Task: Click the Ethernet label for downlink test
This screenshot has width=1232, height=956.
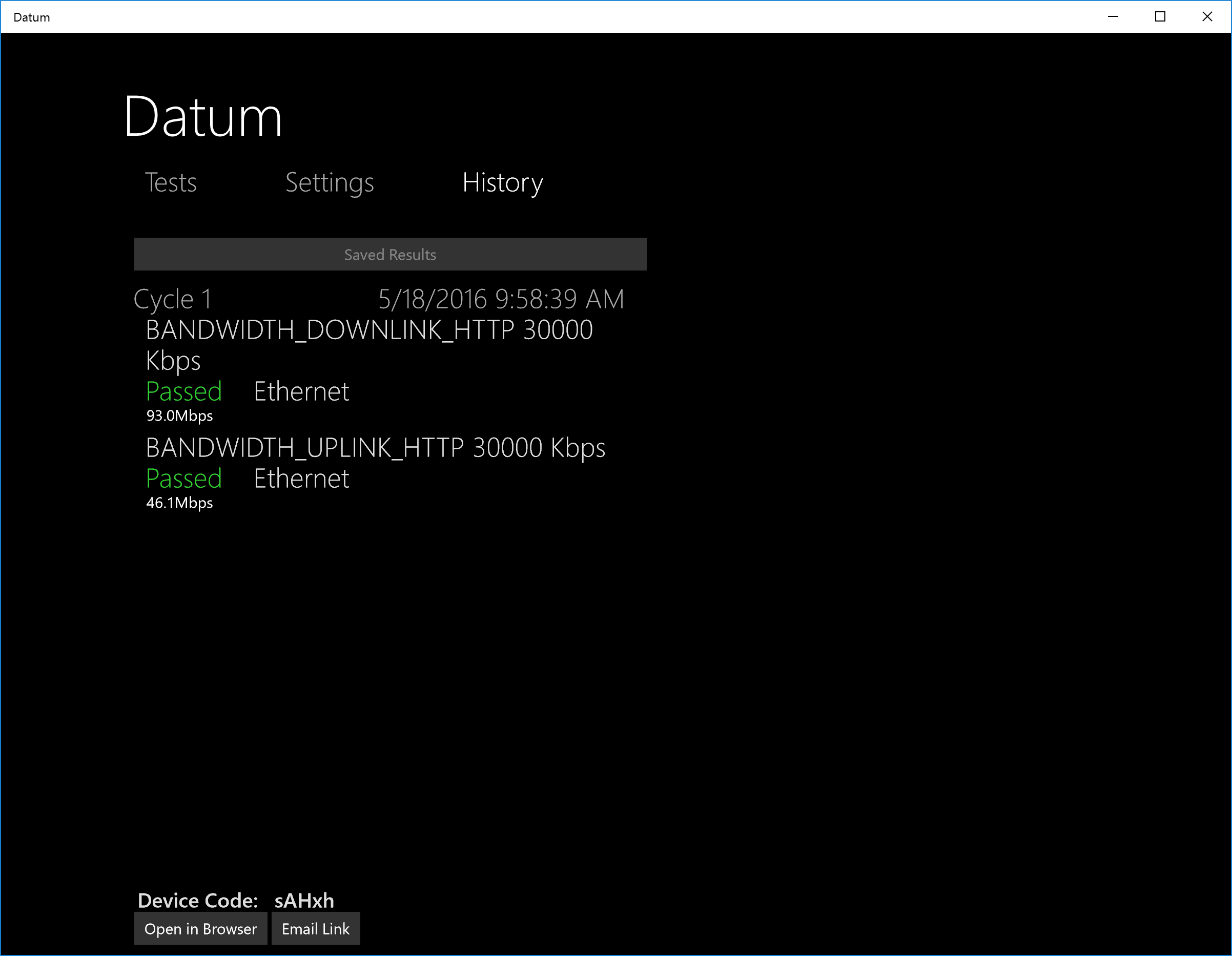Action: (x=301, y=391)
